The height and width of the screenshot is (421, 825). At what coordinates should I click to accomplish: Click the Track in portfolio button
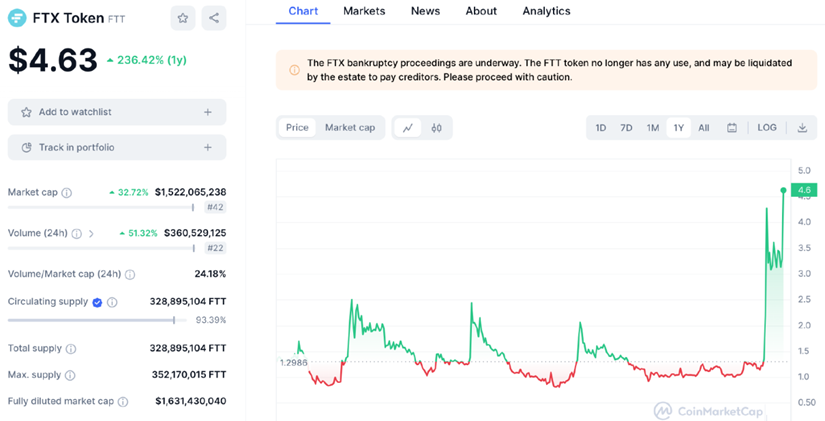pyautogui.click(x=117, y=147)
